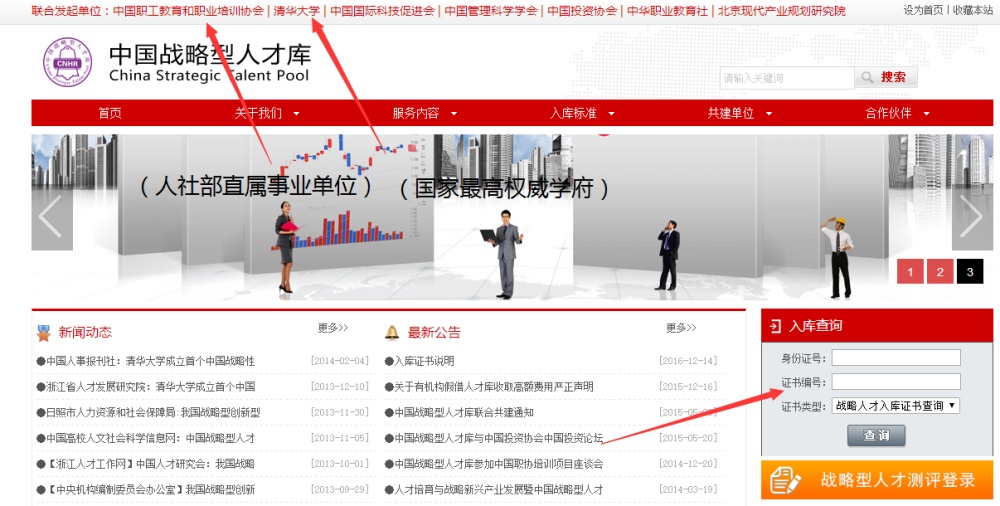Click the 入库查询 header arrow icon

tap(776, 326)
